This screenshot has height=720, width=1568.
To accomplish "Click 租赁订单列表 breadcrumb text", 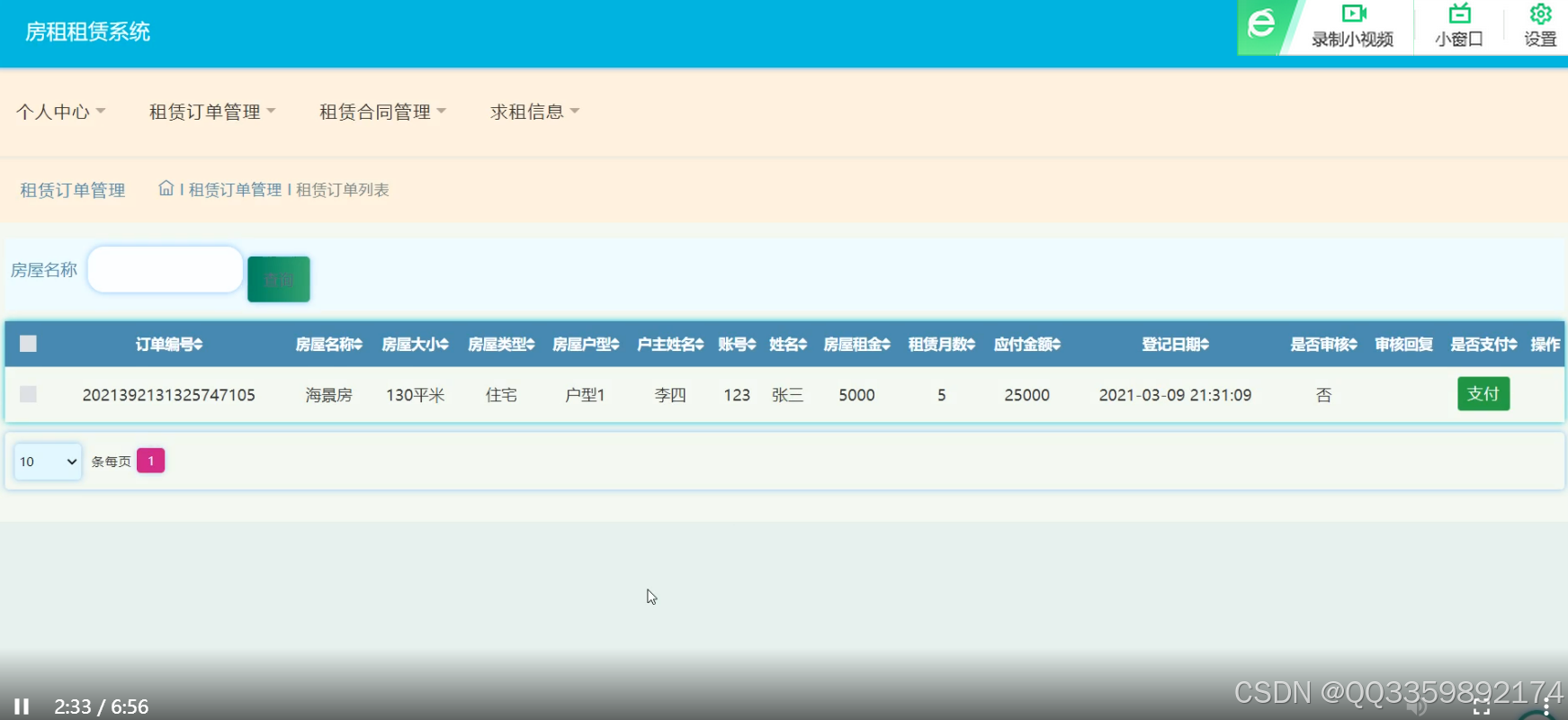I will [342, 189].
